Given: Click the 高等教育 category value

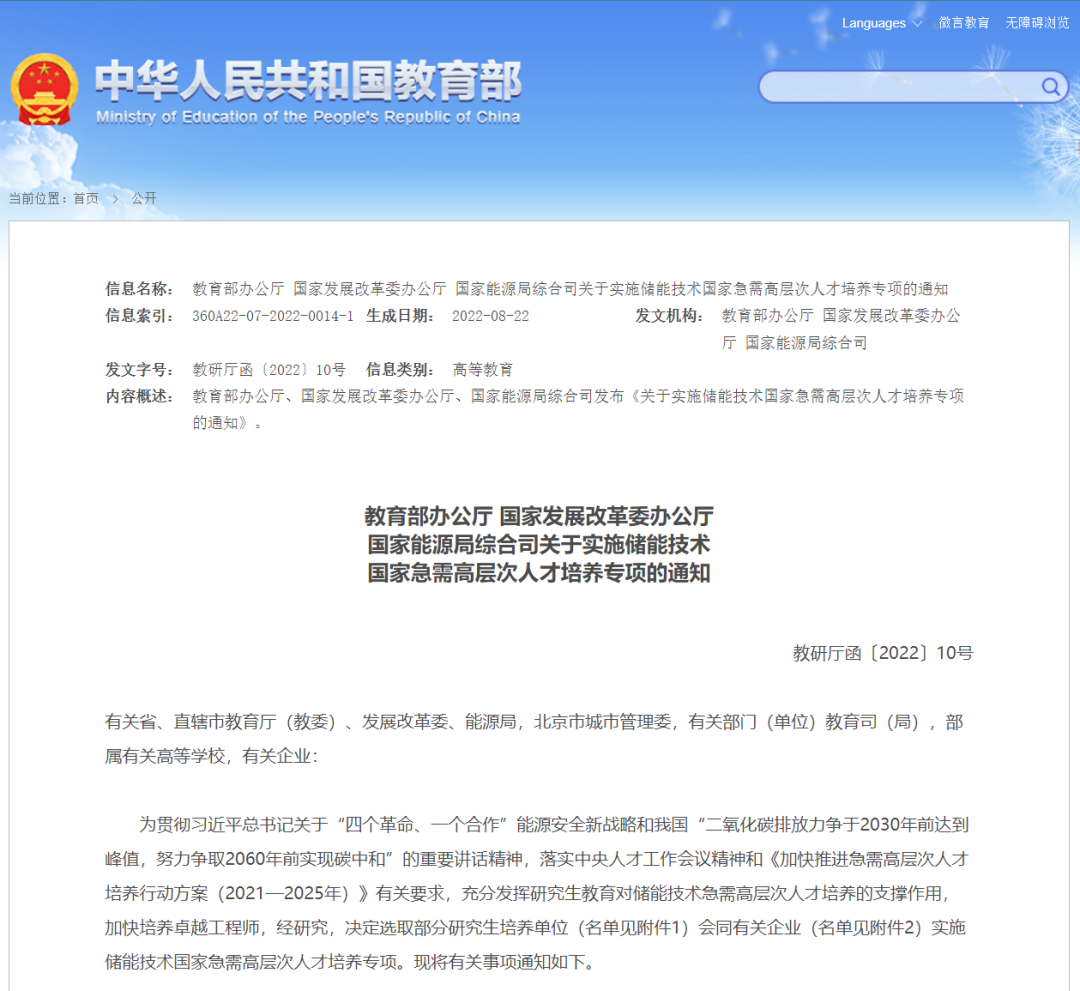Looking at the screenshot, I should [483, 370].
